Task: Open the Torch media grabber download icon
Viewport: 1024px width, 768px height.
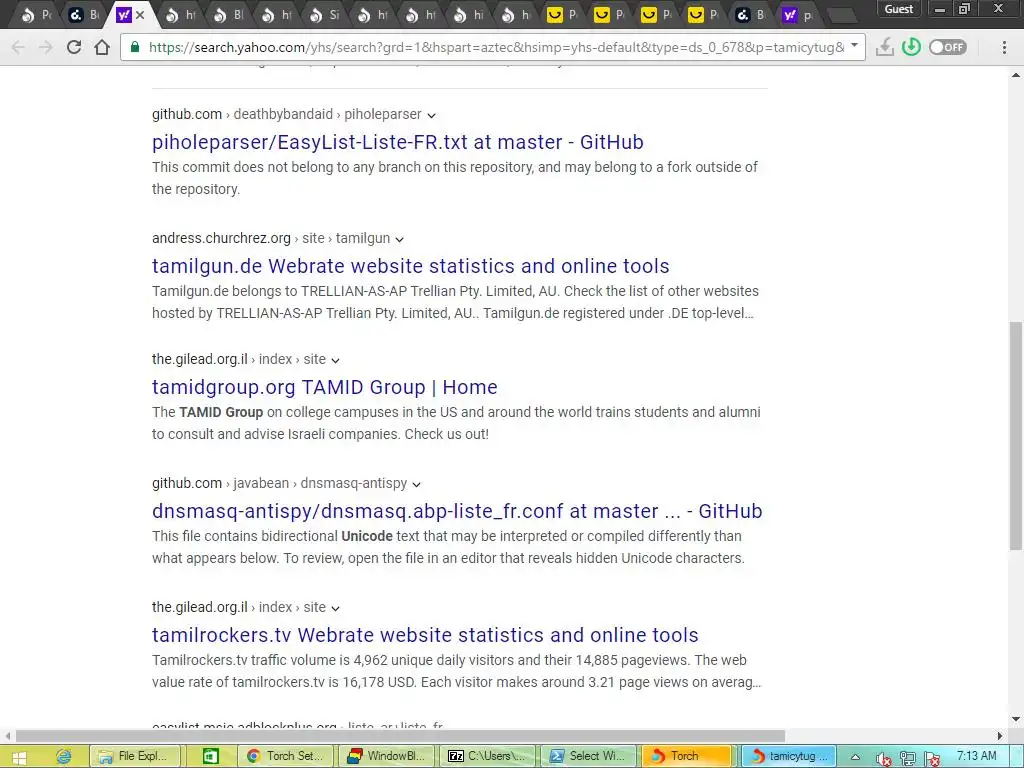Action: [884, 47]
